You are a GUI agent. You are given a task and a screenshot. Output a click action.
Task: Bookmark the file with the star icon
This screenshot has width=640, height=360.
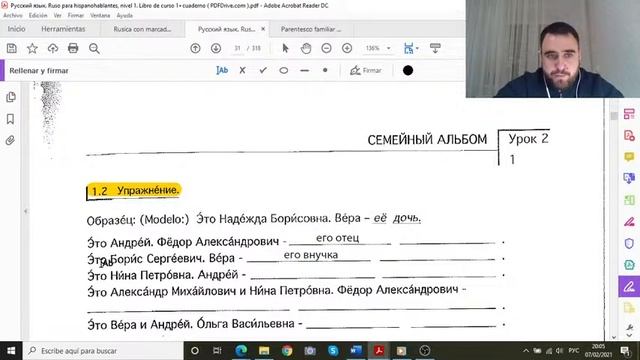[x=32, y=49]
